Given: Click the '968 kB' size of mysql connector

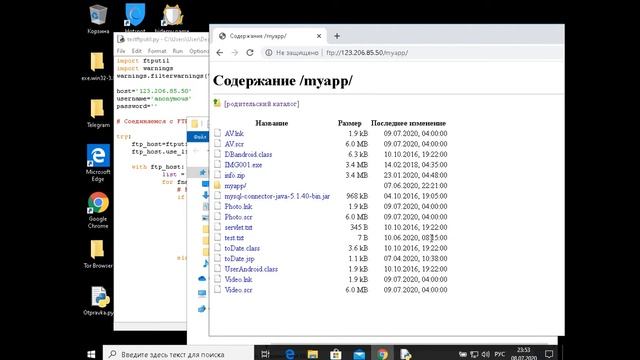Looking at the screenshot, I should click(357, 196).
